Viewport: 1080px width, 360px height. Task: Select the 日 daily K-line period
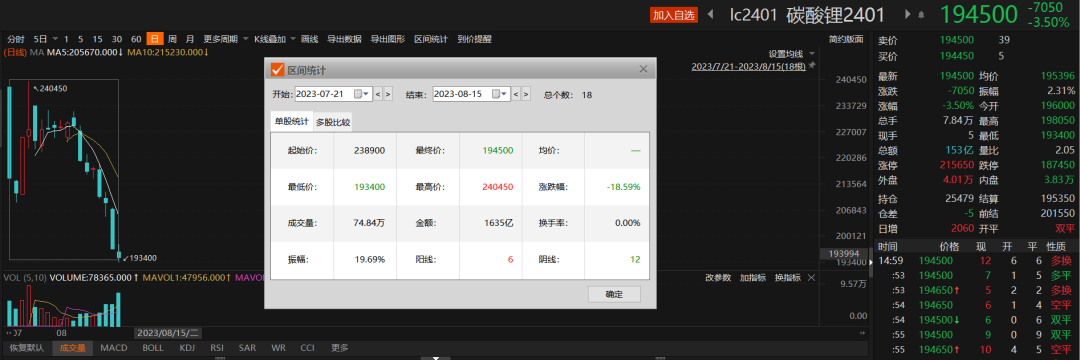tap(156, 39)
